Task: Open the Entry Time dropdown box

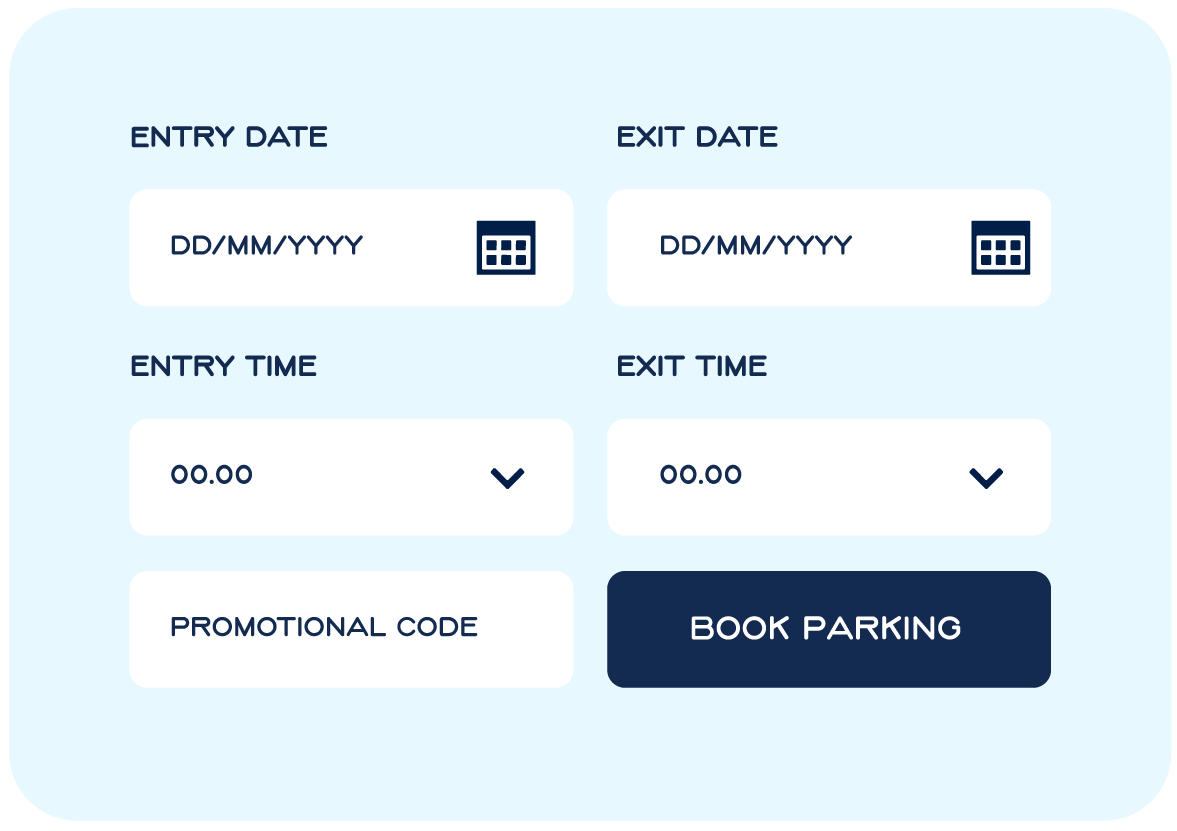Action: tap(351, 477)
